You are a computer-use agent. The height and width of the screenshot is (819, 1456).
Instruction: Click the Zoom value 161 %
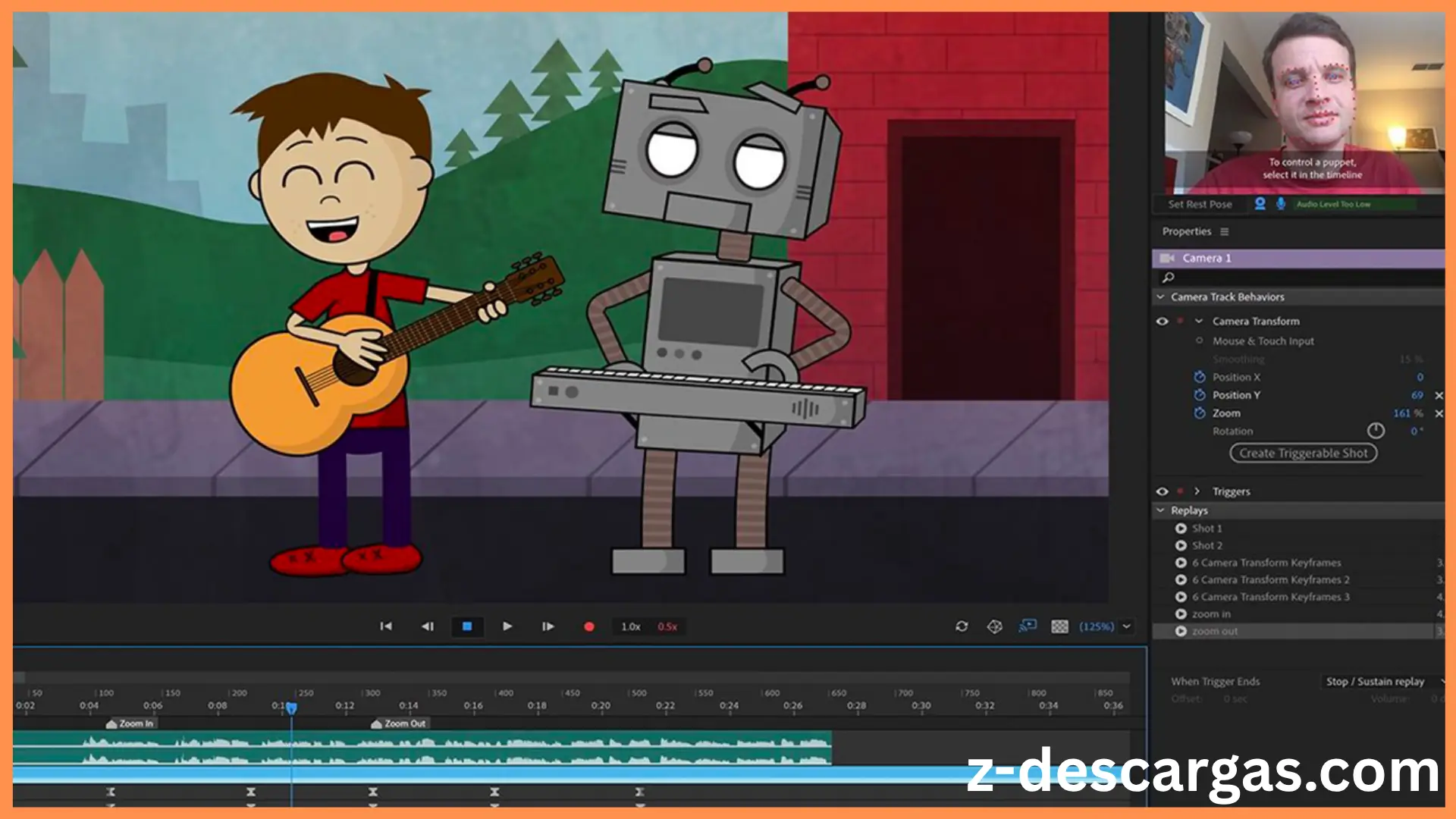[1408, 413]
